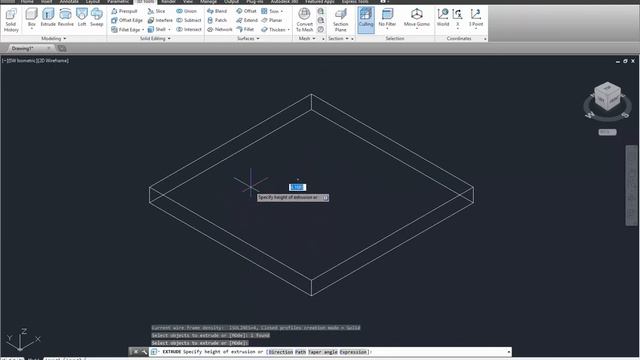Choose the surface Extend tool

click(247, 20)
